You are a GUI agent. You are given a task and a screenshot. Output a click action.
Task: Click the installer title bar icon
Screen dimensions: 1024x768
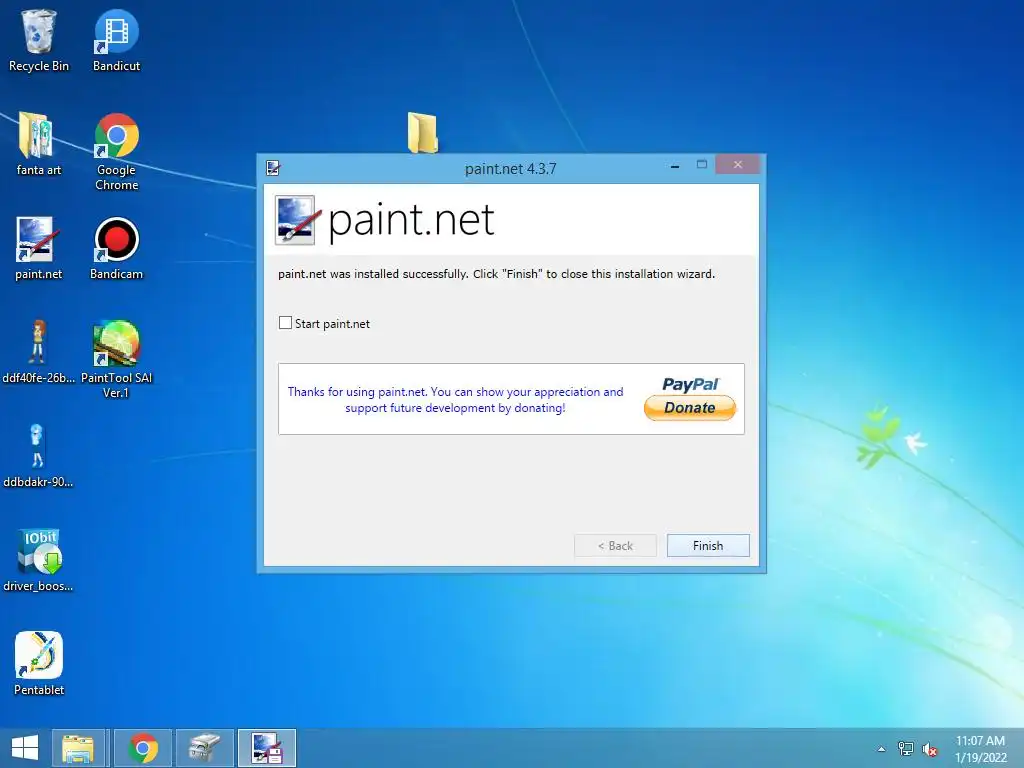pyautogui.click(x=273, y=168)
